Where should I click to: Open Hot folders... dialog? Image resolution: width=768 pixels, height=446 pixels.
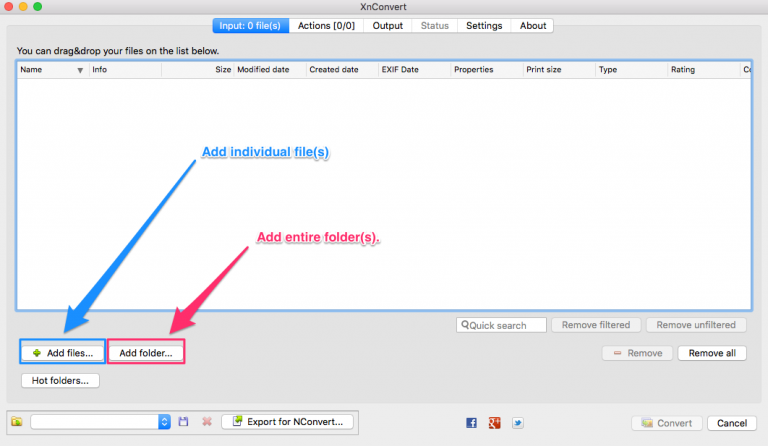point(60,380)
